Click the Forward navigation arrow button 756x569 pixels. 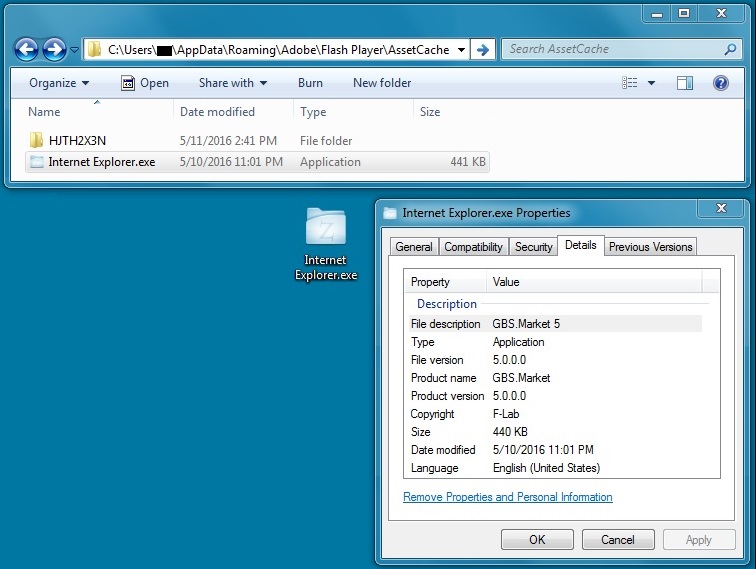point(54,49)
